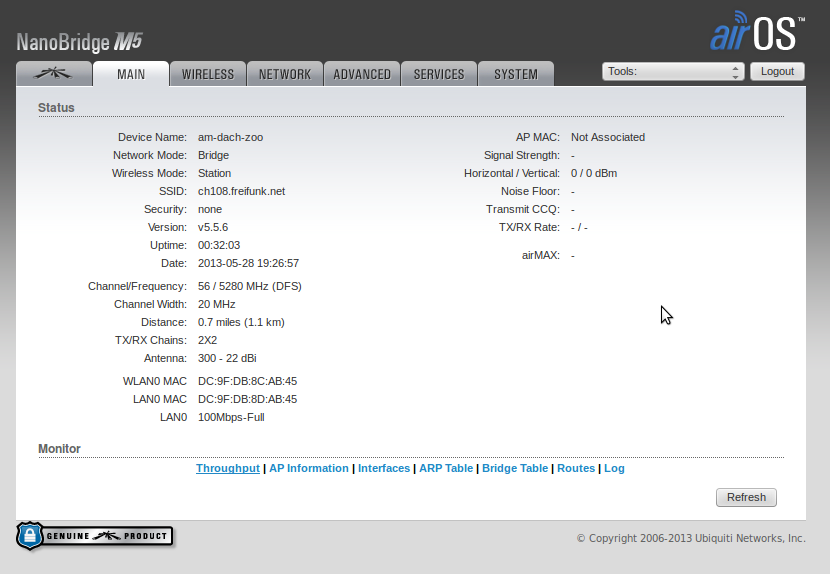
Task: Click the NanoBridge M5 logo
Action: pyautogui.click(x=81, y=42)
